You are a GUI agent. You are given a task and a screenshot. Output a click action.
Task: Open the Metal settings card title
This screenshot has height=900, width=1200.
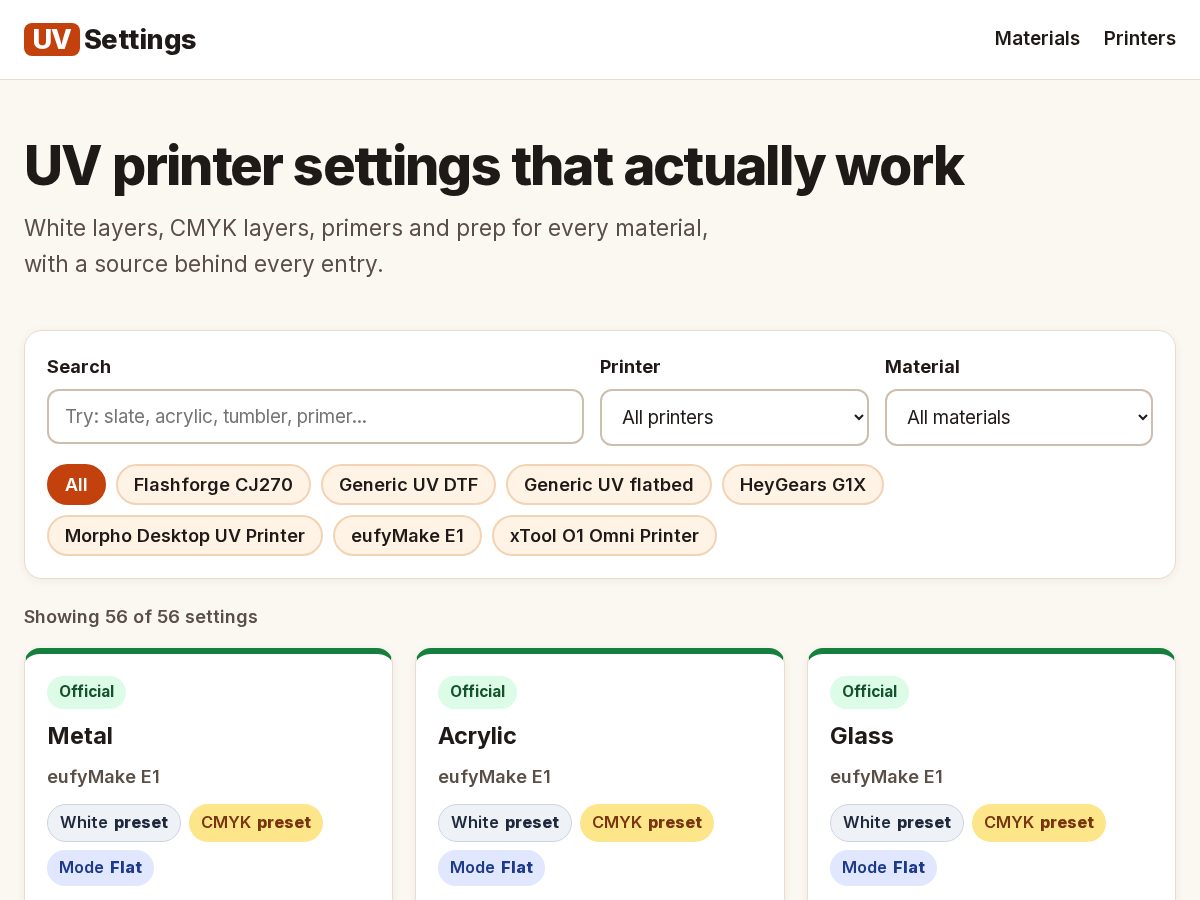tap(80, 736)
